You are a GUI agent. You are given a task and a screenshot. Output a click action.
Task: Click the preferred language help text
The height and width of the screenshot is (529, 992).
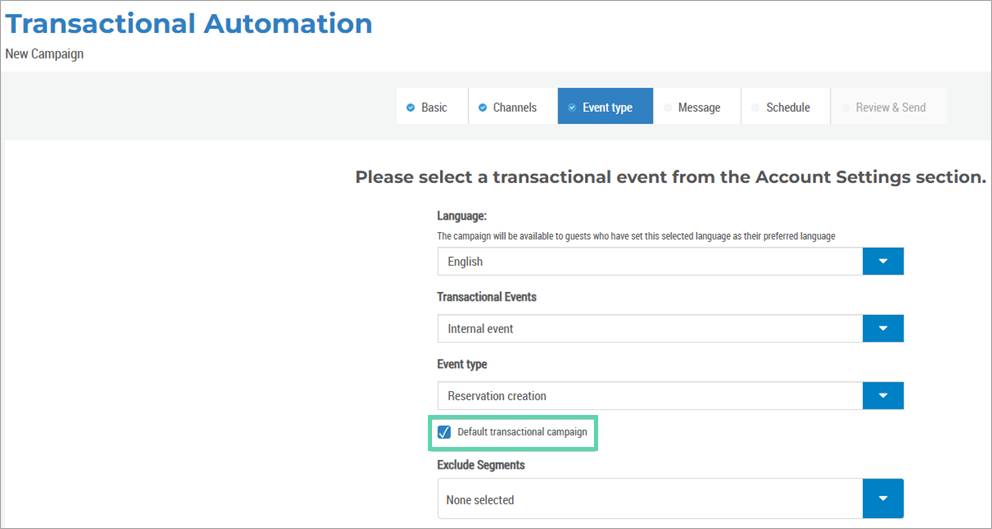[636, 236]
